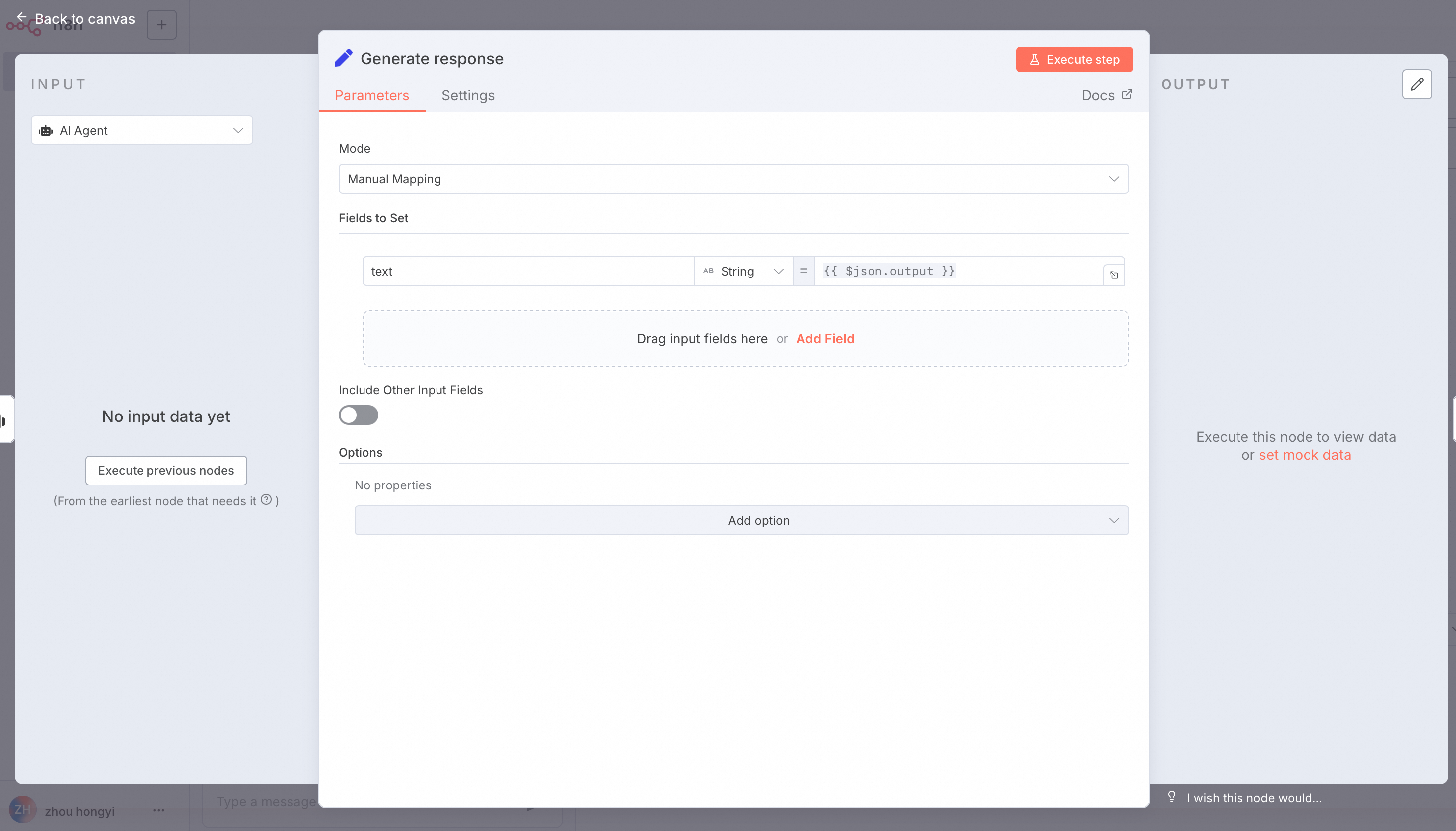1456x831 pixels.
Task: Click the output edit pencil icon
Action: [x=1417, y=84]
